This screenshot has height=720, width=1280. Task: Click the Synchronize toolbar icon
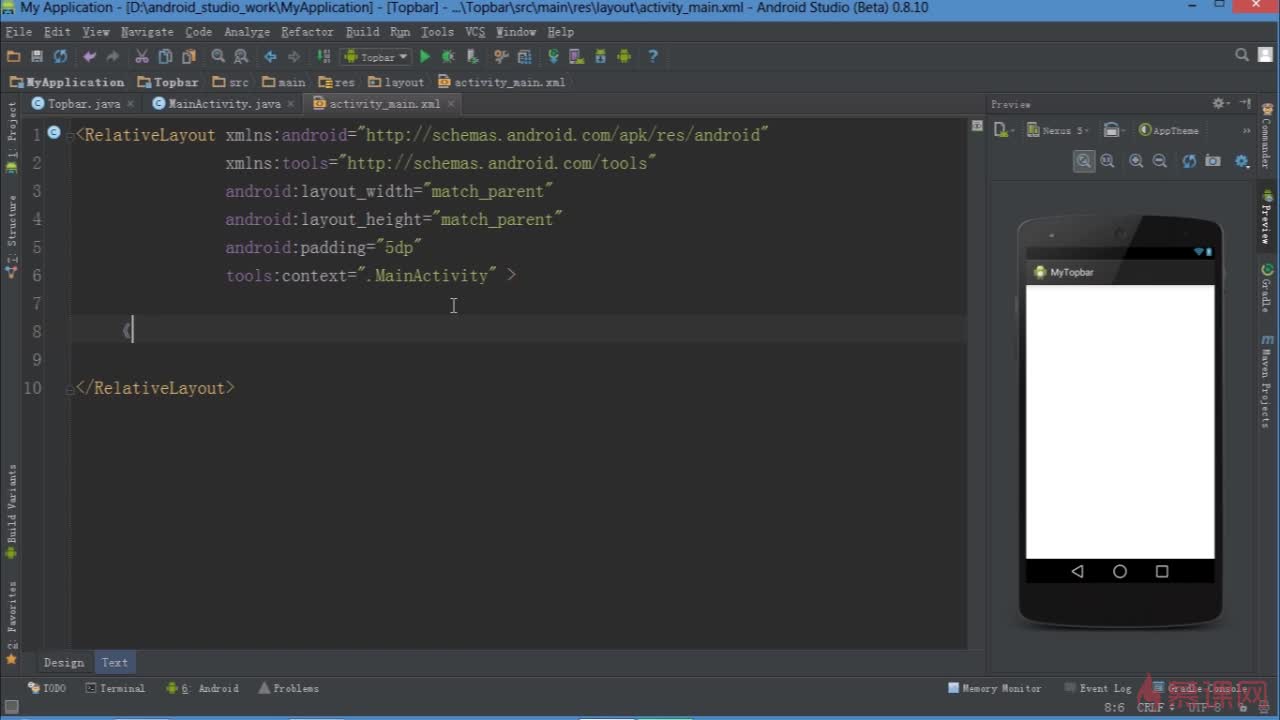point(60,56)
